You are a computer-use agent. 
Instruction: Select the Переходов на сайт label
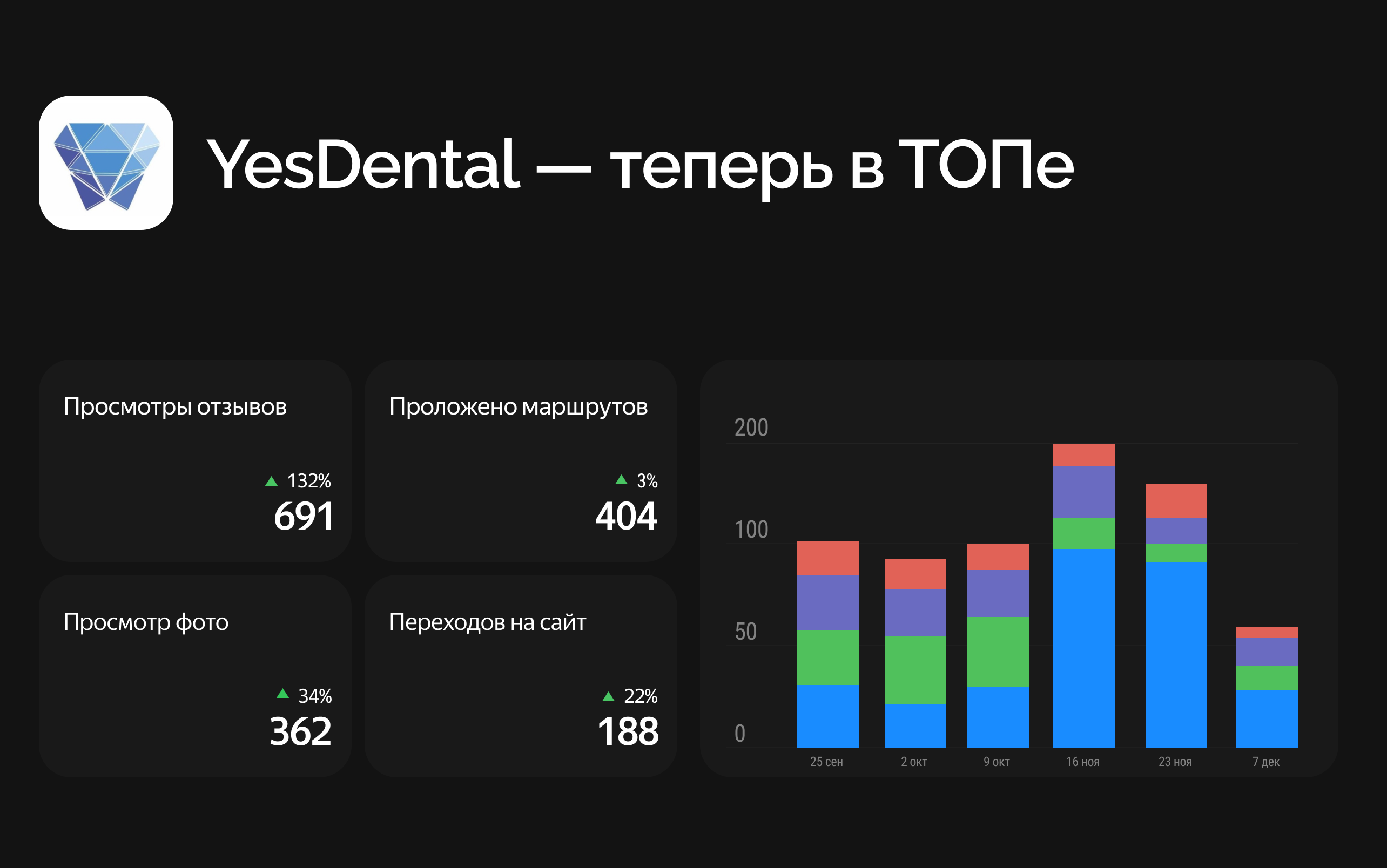(x=488, y=622)
